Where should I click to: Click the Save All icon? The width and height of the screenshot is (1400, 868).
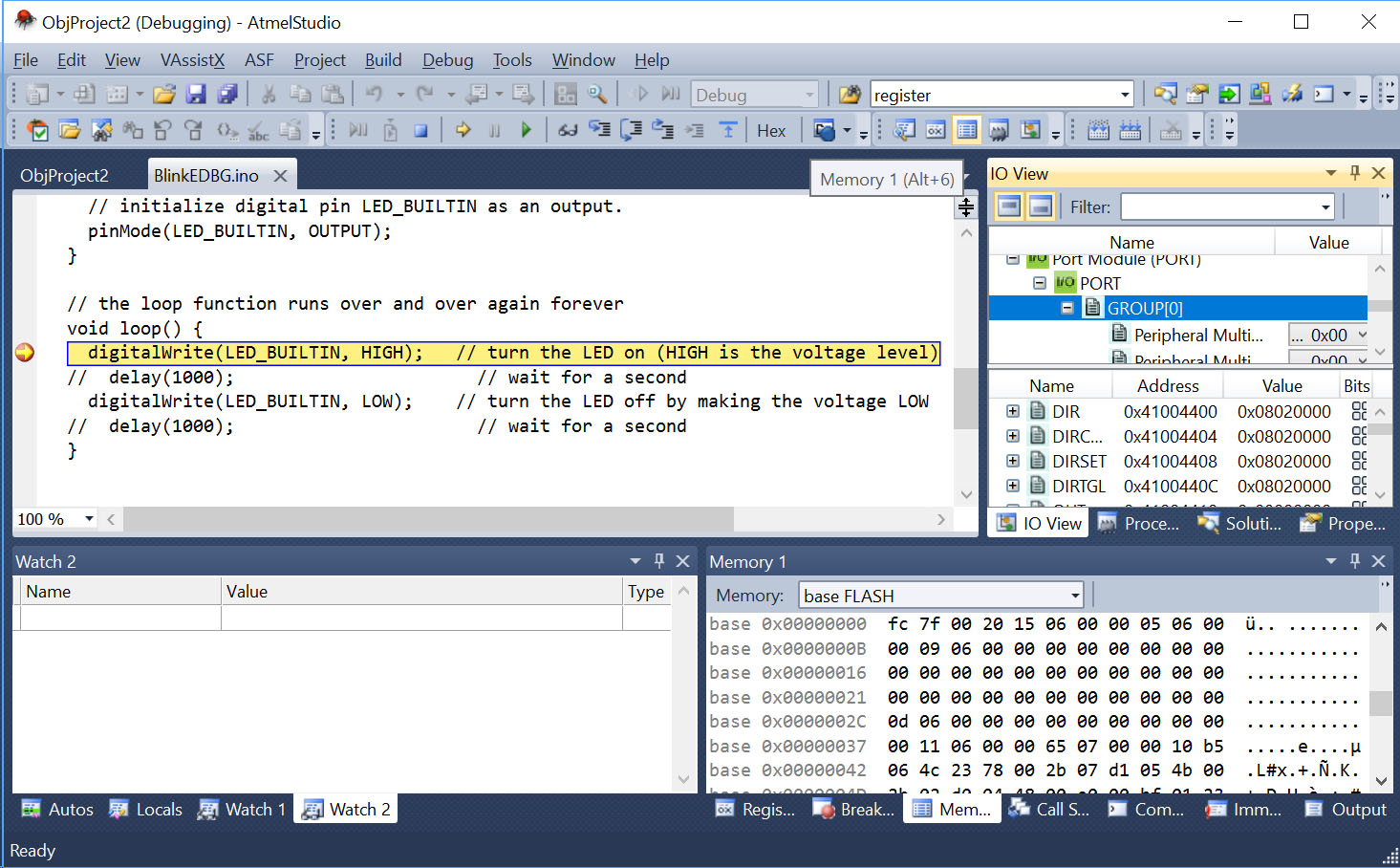tap(227, 94)
